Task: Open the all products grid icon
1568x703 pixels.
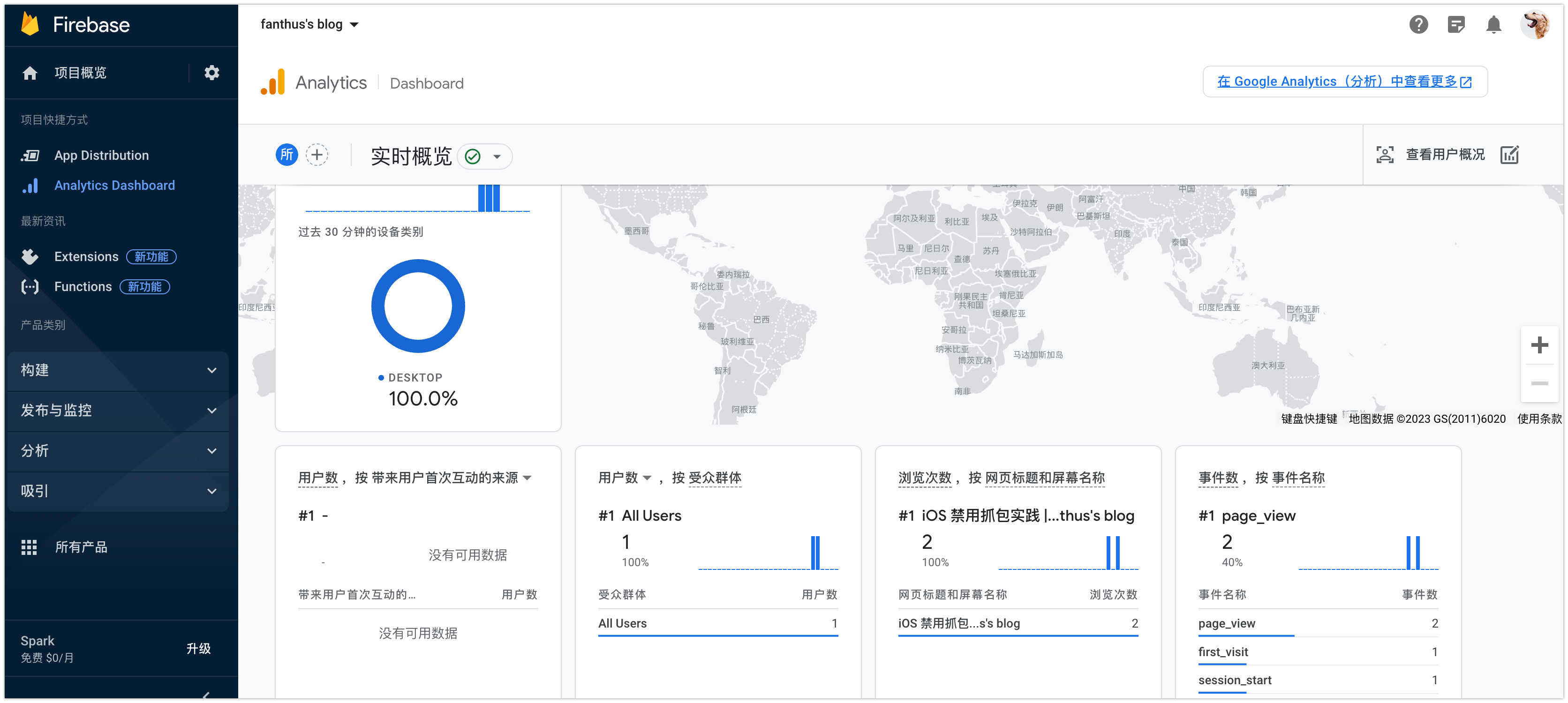Action: click(x=29, y=547)
